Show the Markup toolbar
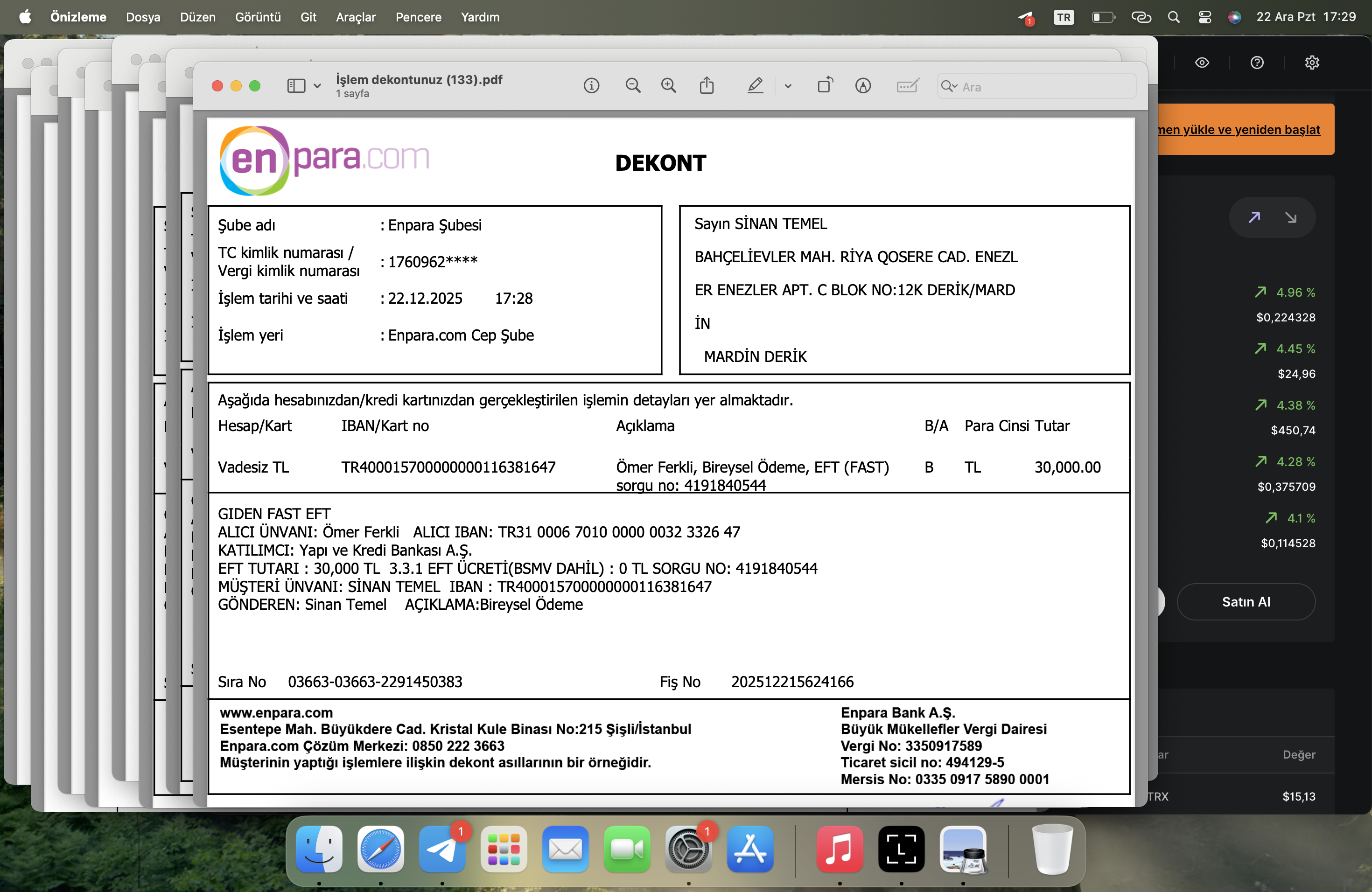1372x892 pixels. [x=863, y=86]
